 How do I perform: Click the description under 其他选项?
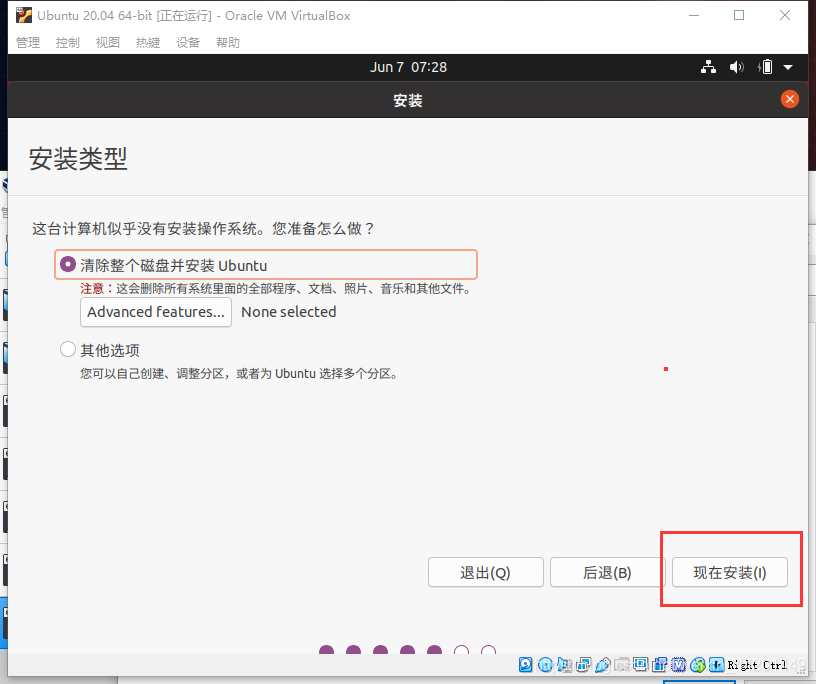point(239,373)
